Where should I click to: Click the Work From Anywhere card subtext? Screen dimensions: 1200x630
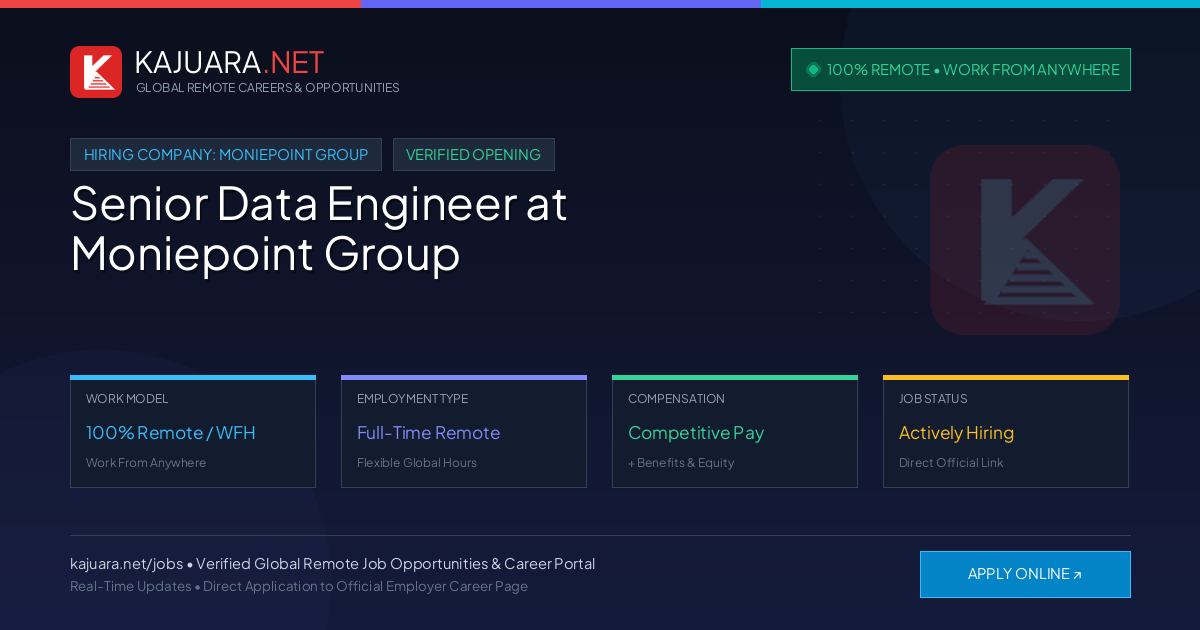pyautogui.click(x=146, y=463)
